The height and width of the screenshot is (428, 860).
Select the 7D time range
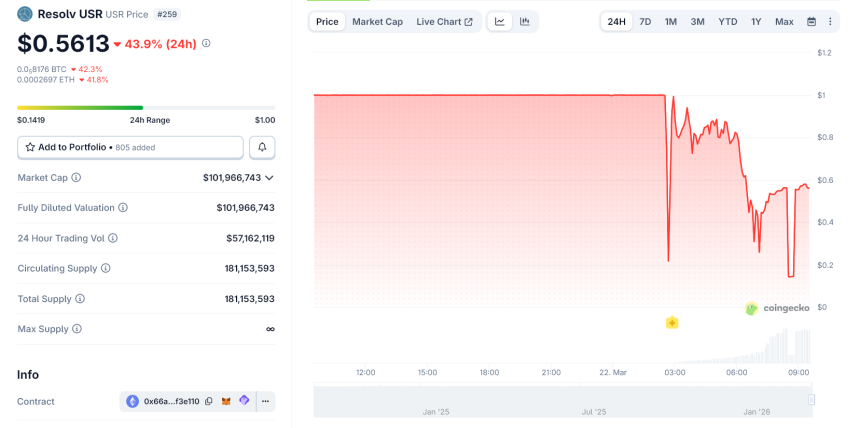point(645,21)
